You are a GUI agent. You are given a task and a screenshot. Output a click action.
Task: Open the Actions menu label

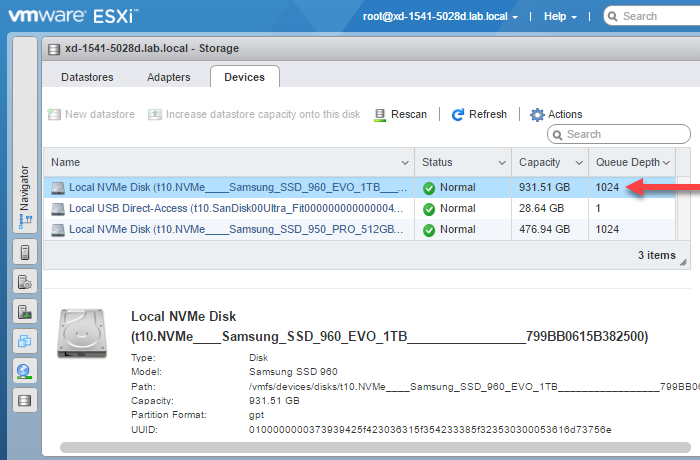pyautogui.click(x=565, y=114)
